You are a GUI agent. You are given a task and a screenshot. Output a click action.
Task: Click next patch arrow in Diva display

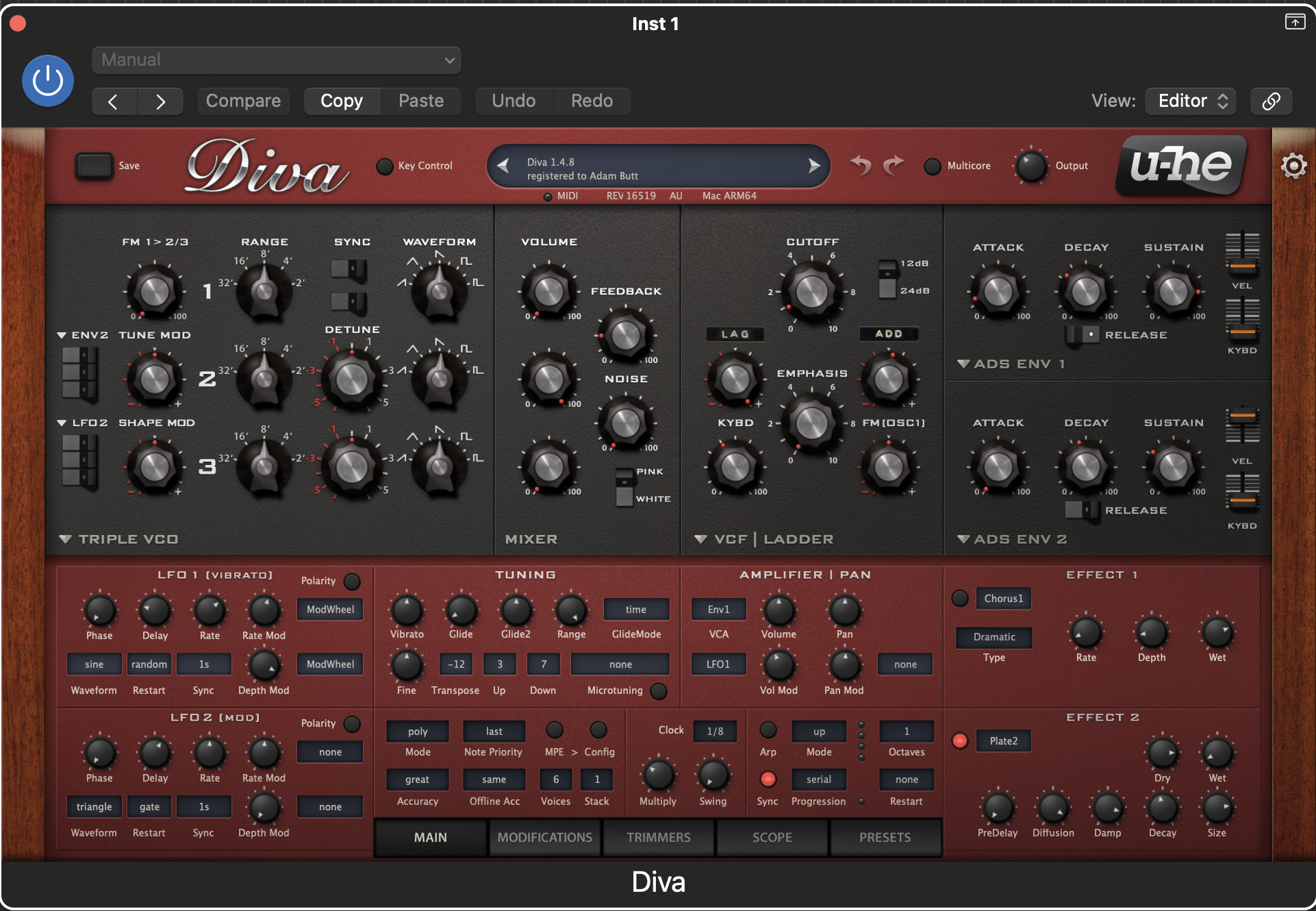click(x=813, y=166)
